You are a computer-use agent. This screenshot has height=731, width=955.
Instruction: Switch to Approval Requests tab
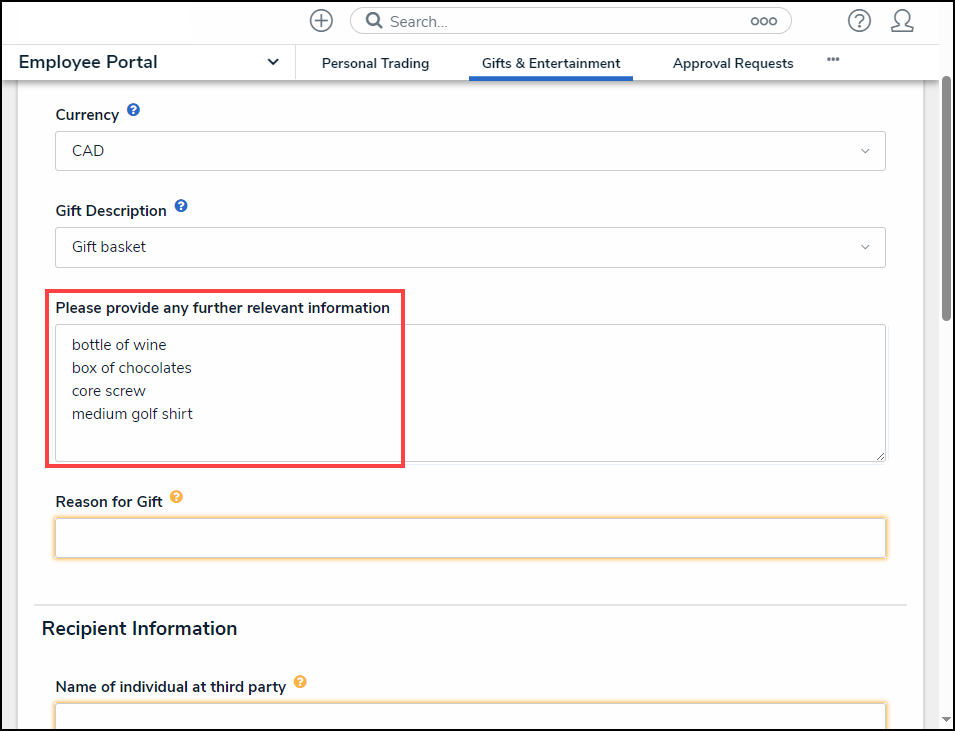click(x=733, y=63)
